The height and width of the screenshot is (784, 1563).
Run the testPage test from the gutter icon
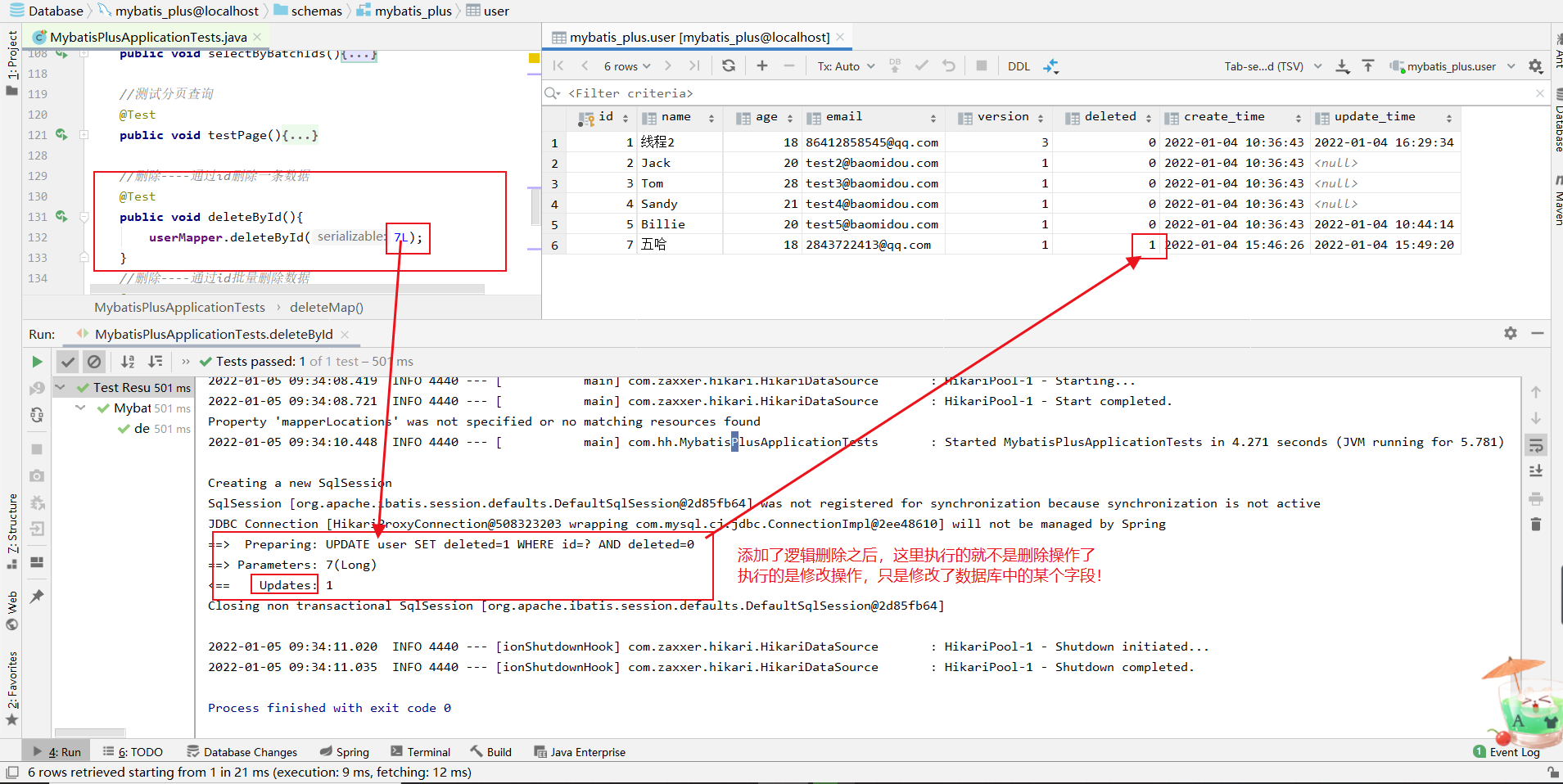[61, 135]
